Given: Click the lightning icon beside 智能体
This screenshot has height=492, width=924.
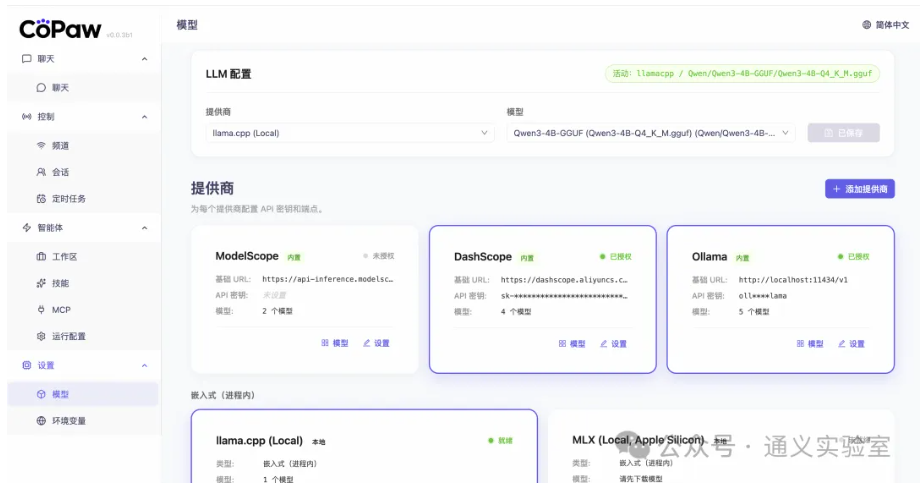Looking at the screenshot, I should point(27,228).
